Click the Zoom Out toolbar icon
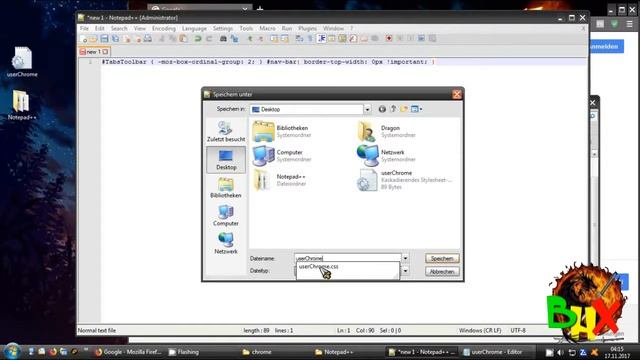 [x=260, y=39]
